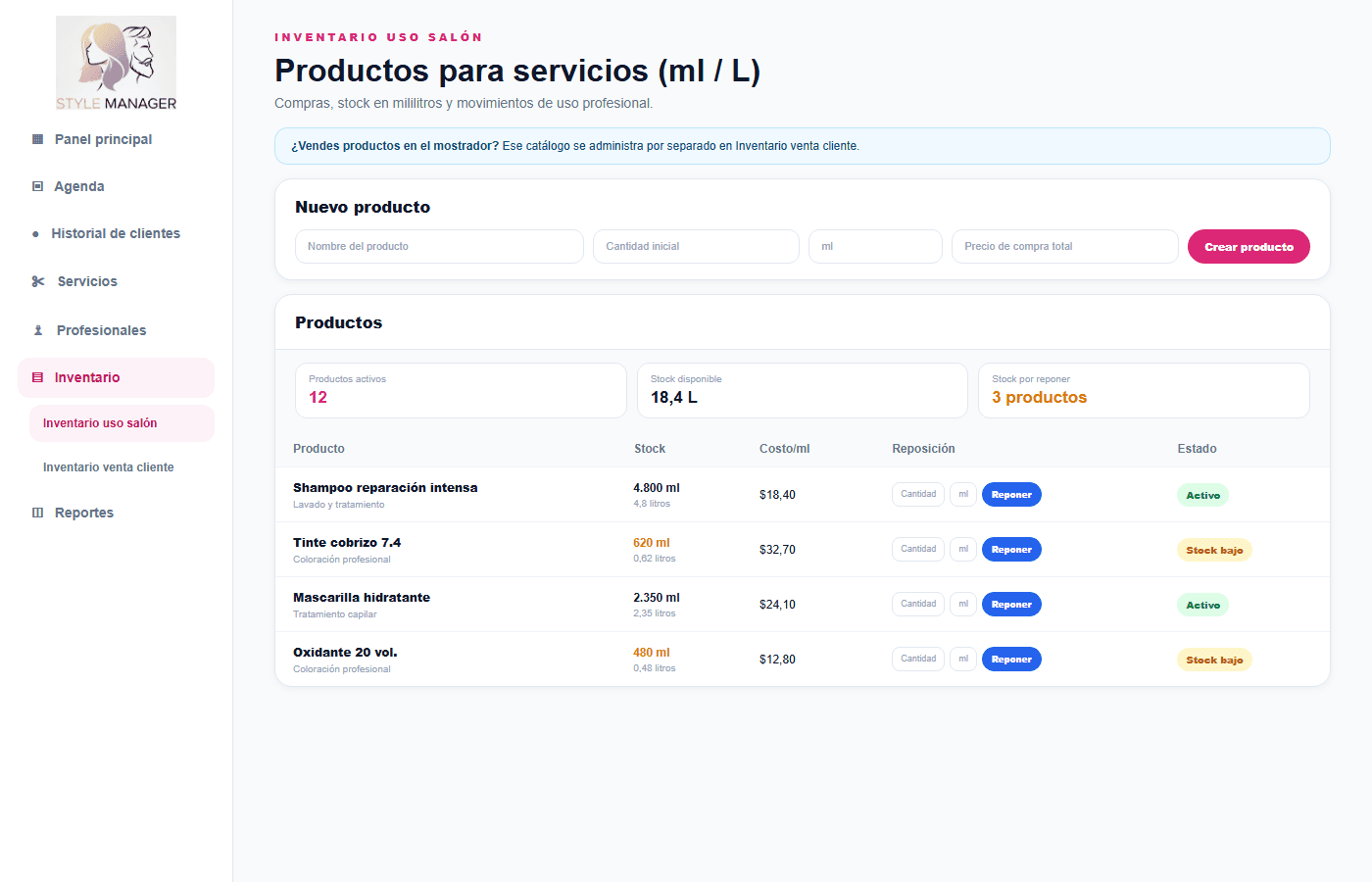Click the Agenda calendar icon

(38, 186)
